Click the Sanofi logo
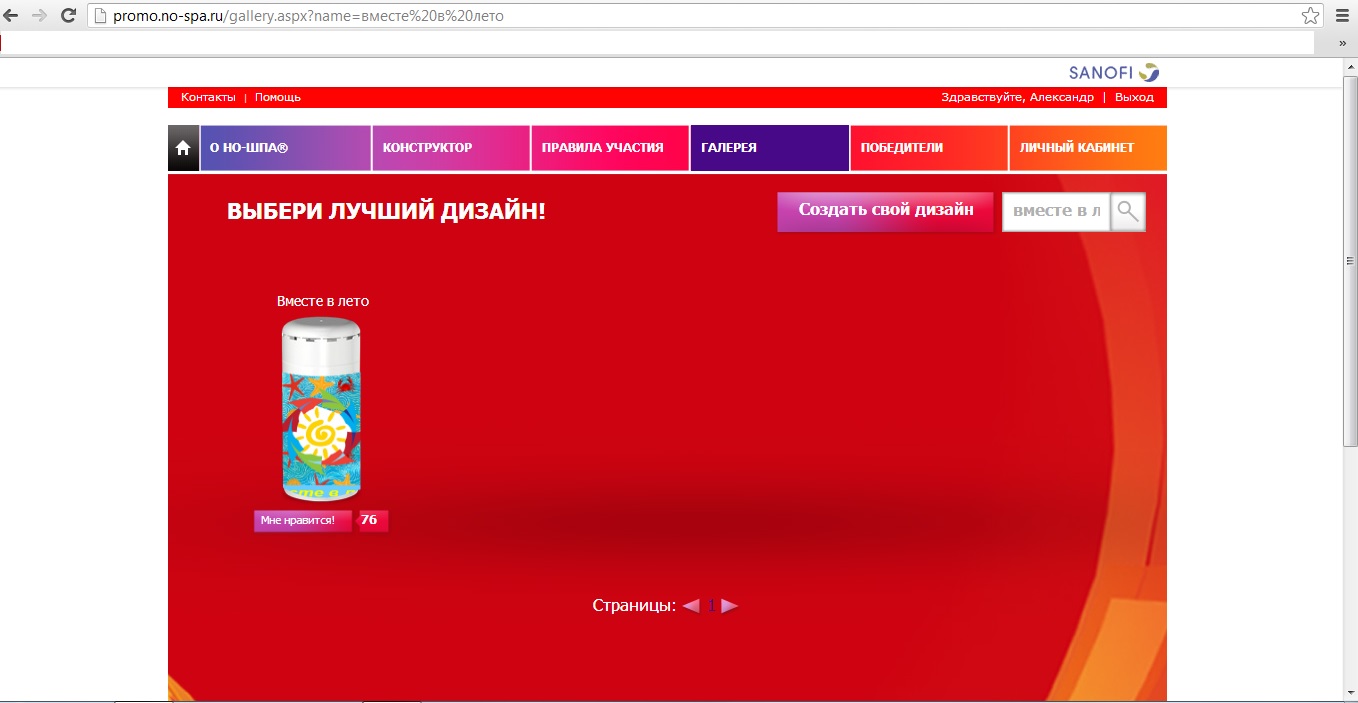 [x=1114, y=72]
